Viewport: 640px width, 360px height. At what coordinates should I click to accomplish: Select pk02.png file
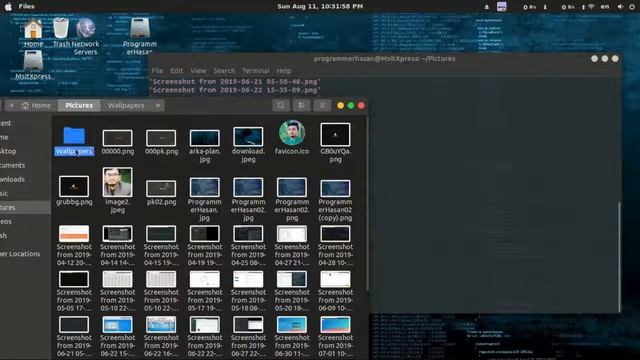coord(161,189)
